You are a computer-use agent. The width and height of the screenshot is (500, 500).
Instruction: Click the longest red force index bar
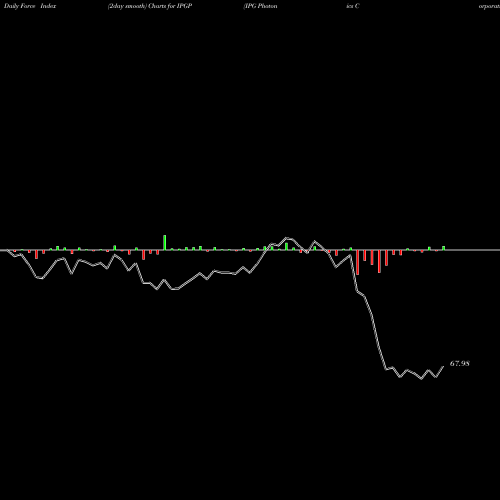tap(358, 262)
